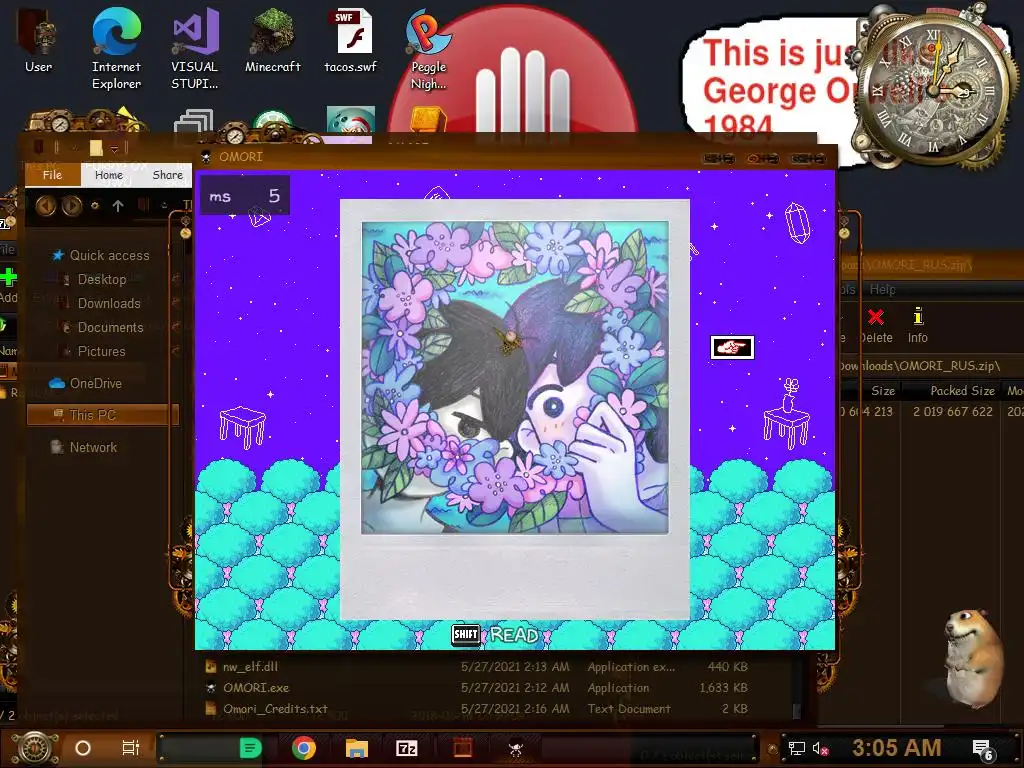The image size is (1024, 768).
Task: Open the steampunk Start button
Action: coord(35,748)
